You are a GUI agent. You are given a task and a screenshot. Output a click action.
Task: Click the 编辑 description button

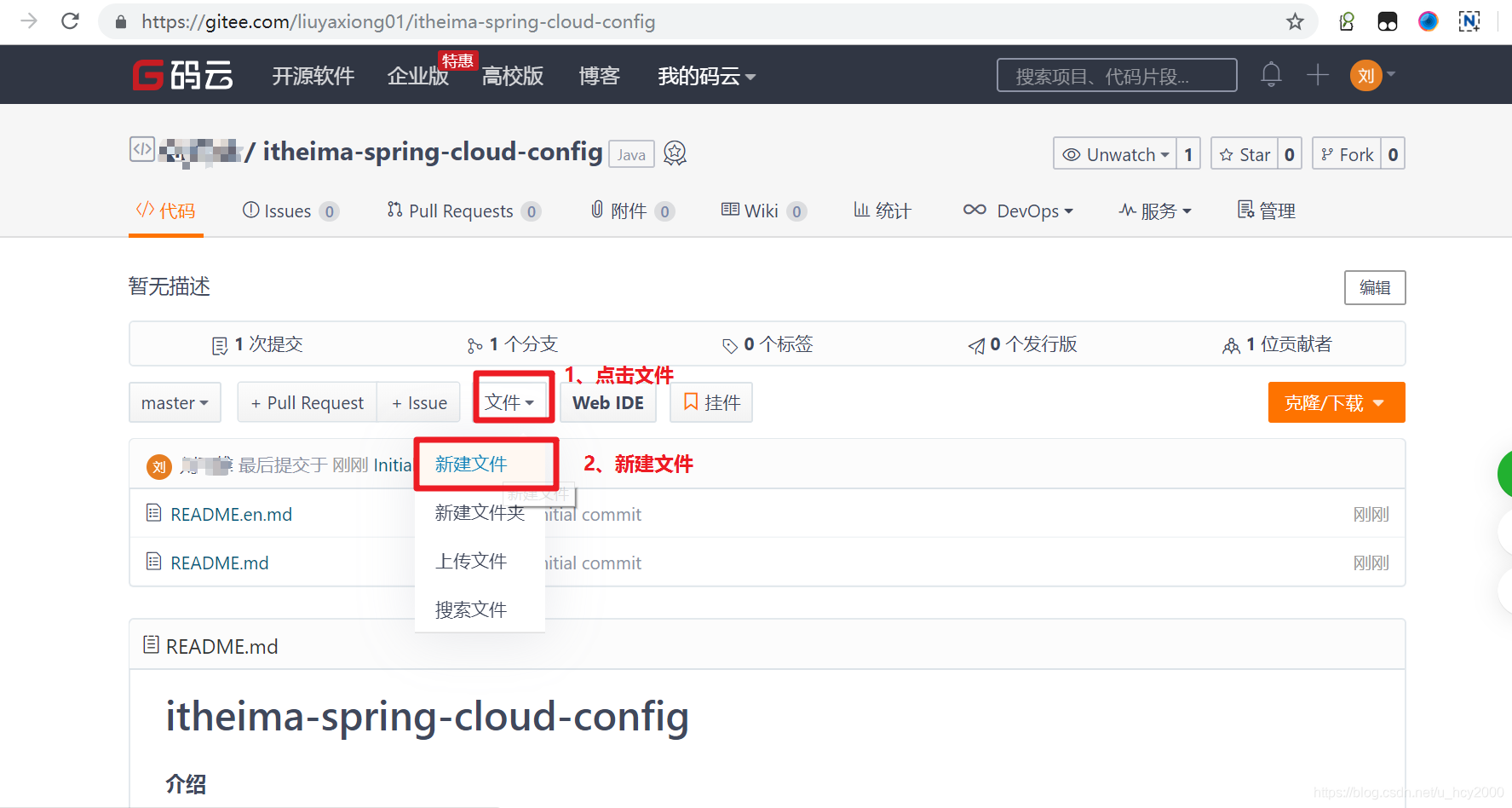point(1375,287)
